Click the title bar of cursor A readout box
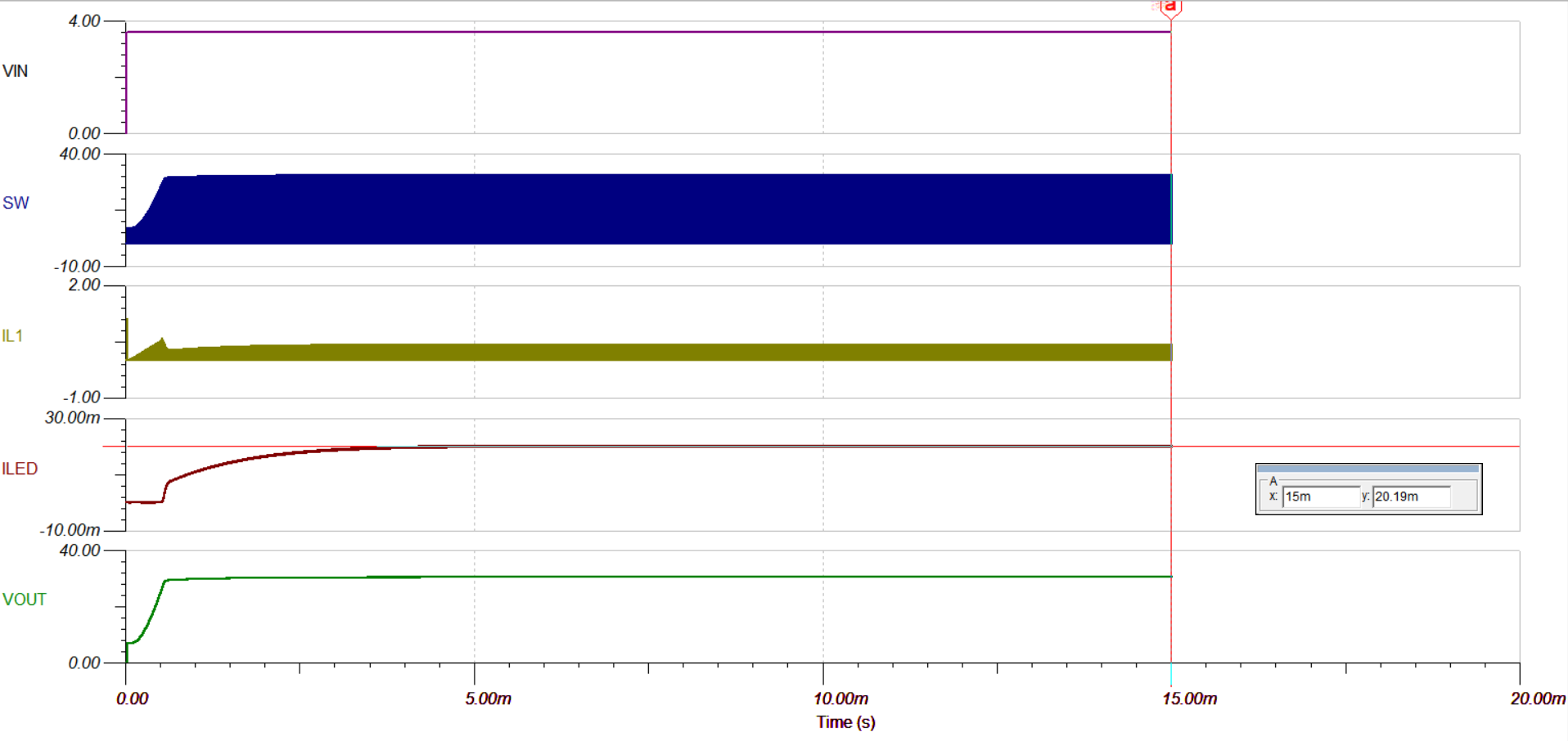Image resolution: width=1568 pixels, height=741 pixels. pyautogui.click(x=1368, y=469)
